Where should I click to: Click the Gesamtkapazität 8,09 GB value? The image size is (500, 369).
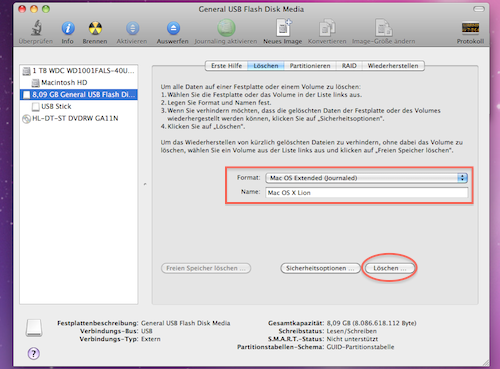(371, 323)
